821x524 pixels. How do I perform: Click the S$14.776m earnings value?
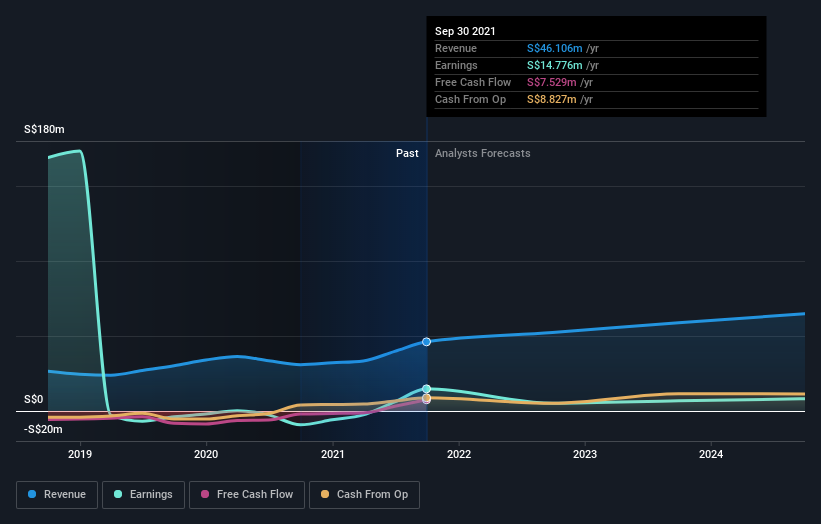(554, 65)
